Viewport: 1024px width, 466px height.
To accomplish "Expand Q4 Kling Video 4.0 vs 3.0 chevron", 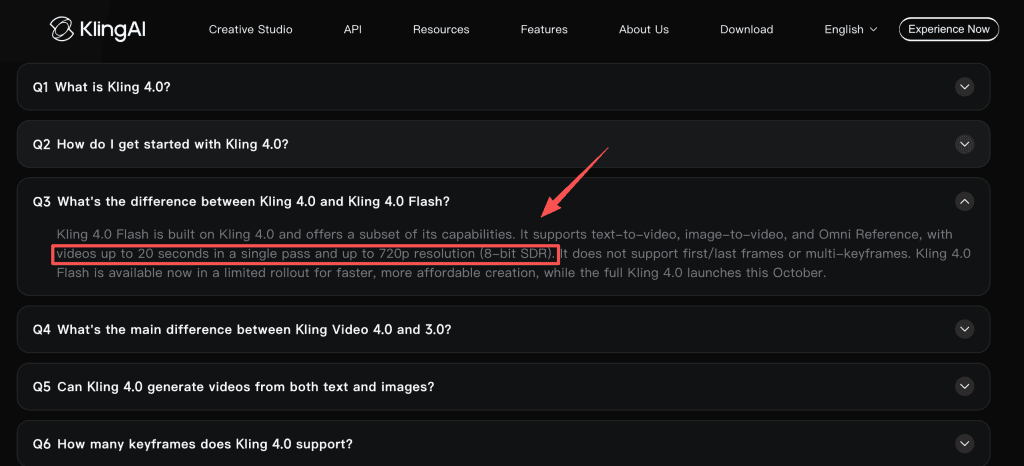I will pyautogui.click(x=965, y=329).
